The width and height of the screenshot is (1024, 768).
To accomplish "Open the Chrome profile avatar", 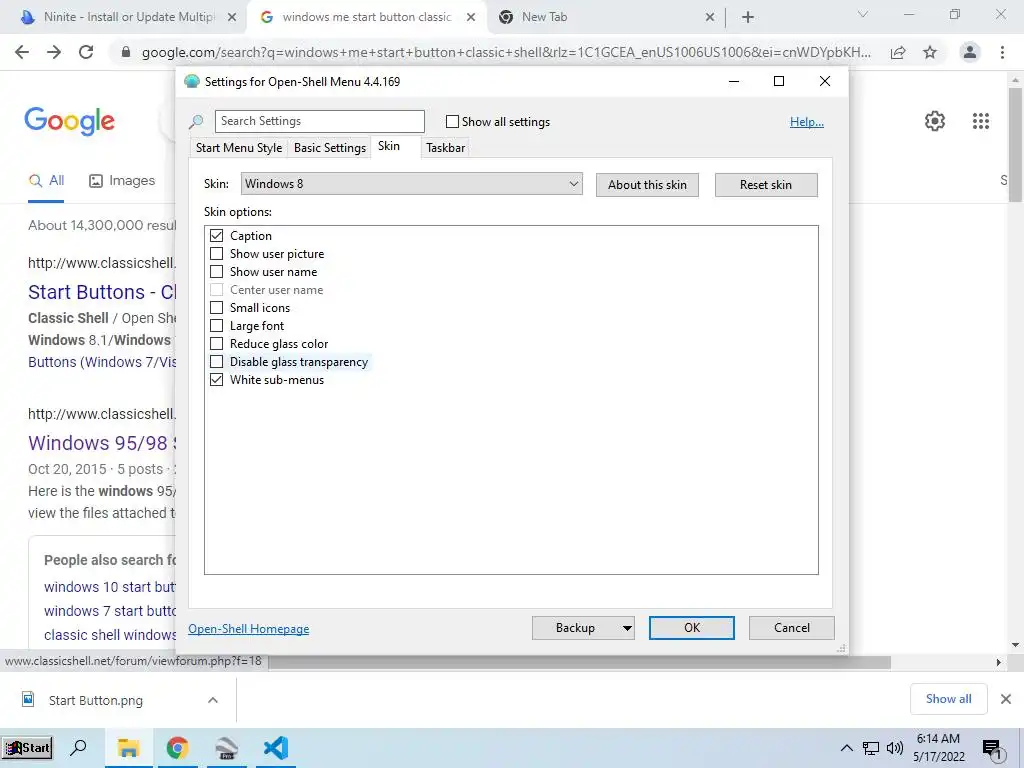I will pyautogui.click(x=970, y=52).
